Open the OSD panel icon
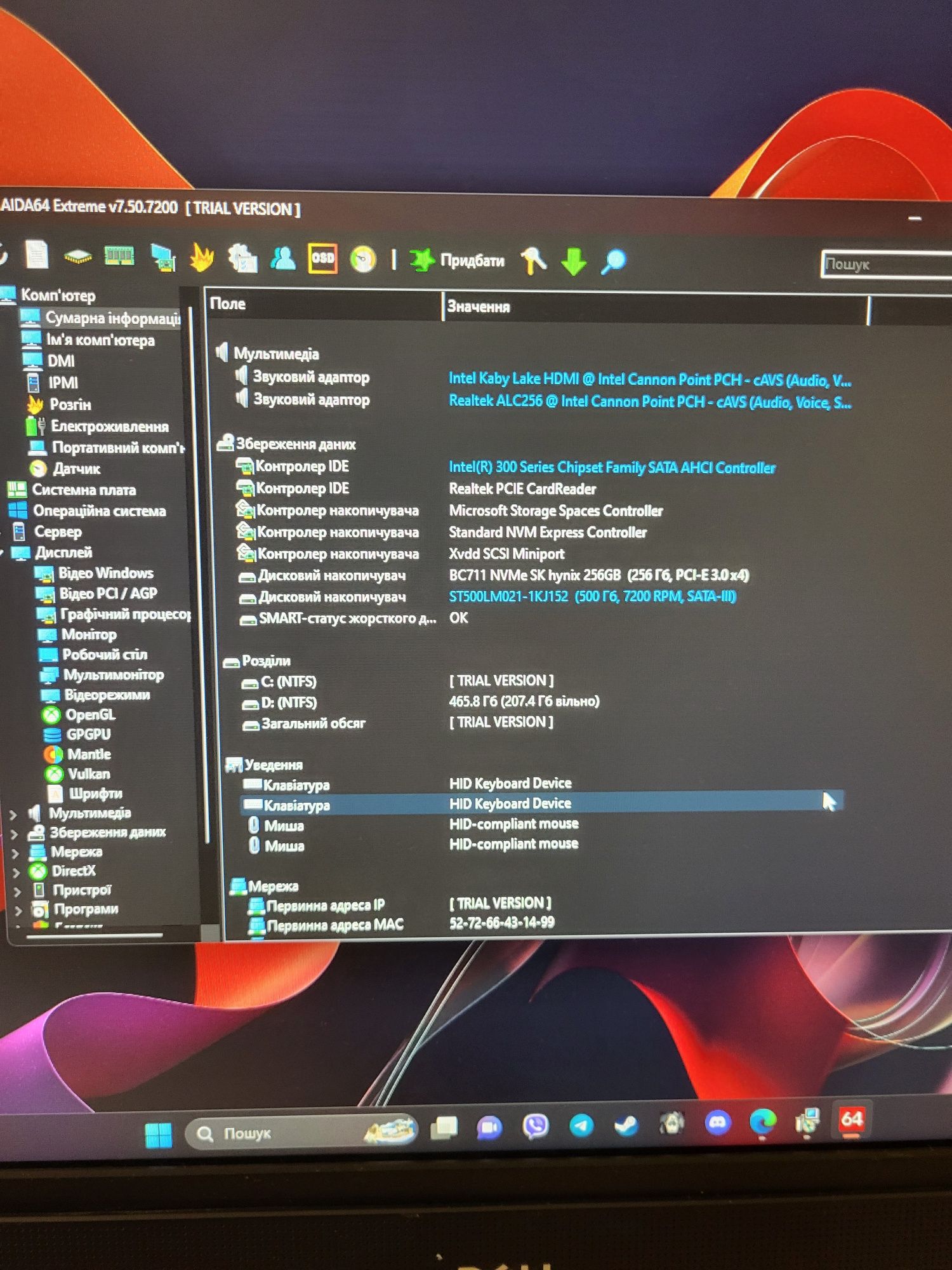 (322, 258)
